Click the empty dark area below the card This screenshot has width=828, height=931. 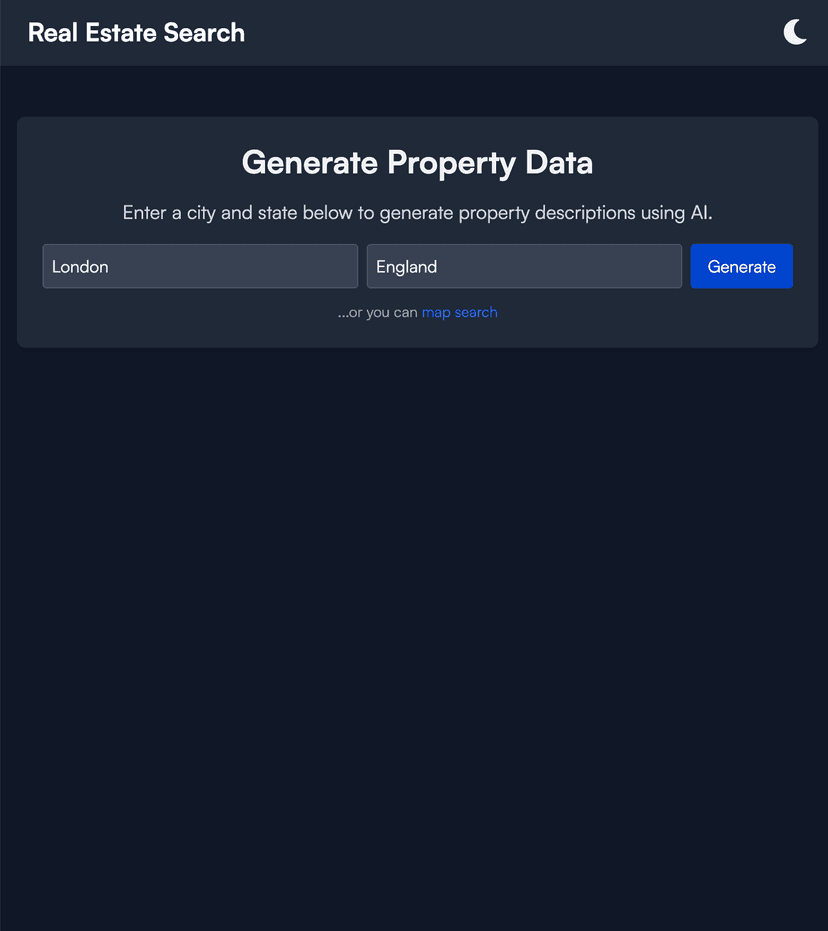pos(414,640)
